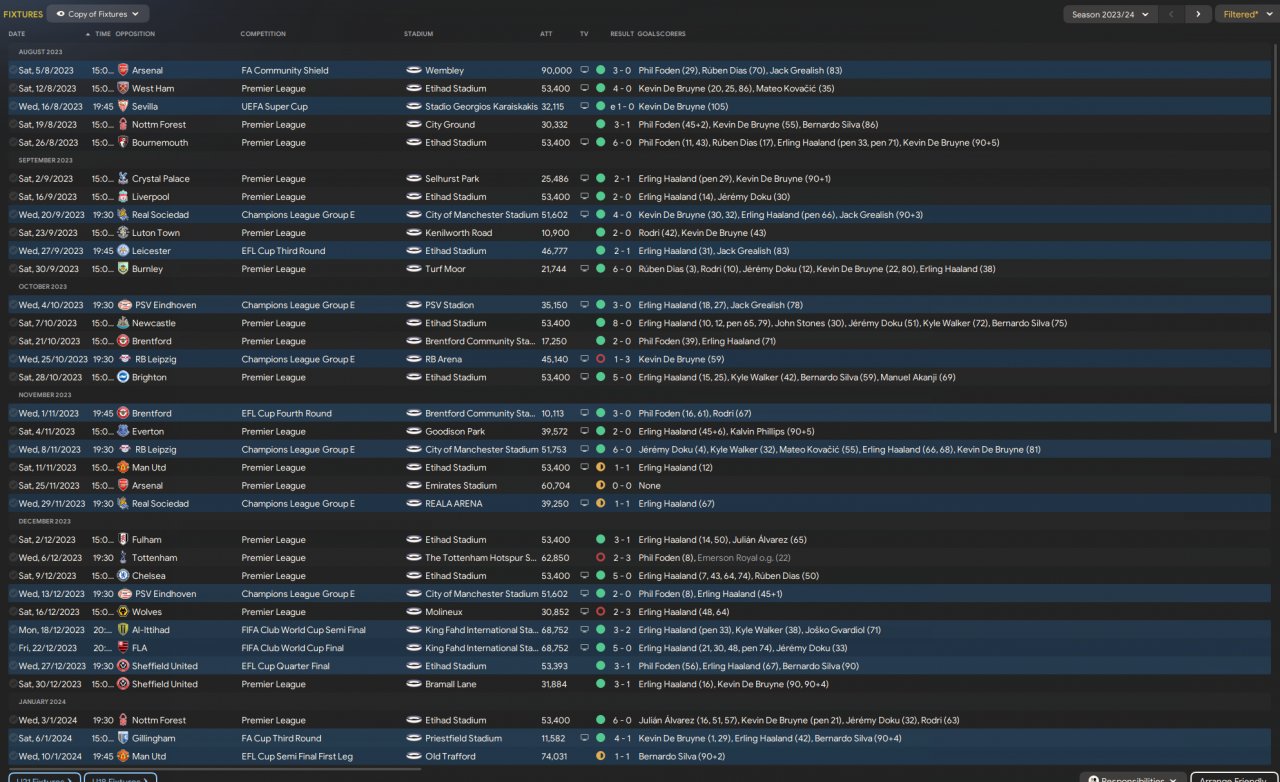Viewport: 1280px width, 782px height.
Task: Click the stadium icon beside Goodison Park
Action: [x=414, y=431]
